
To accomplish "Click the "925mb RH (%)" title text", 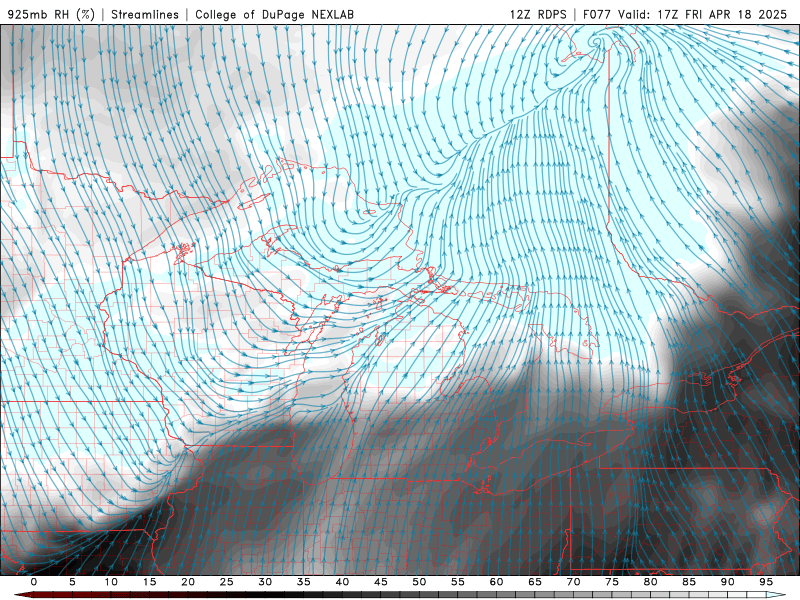I will [51, 14].
